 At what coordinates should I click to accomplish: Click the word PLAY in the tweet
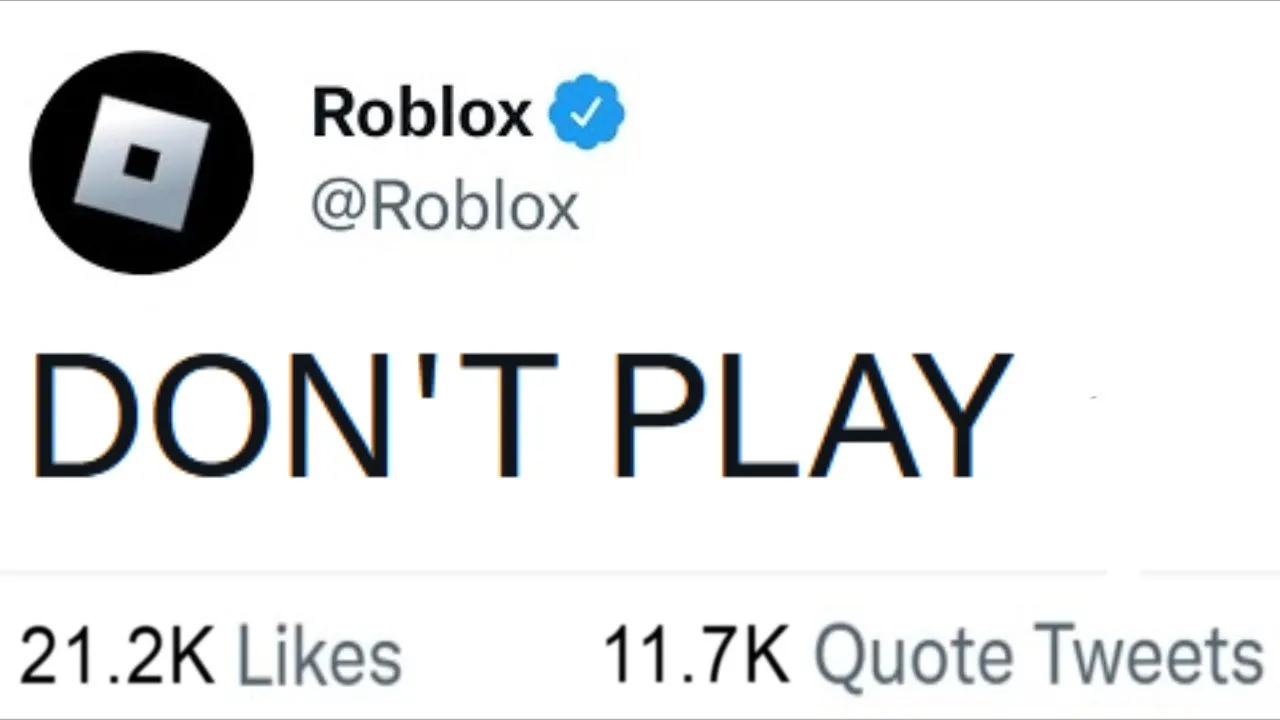click(811, 415)
